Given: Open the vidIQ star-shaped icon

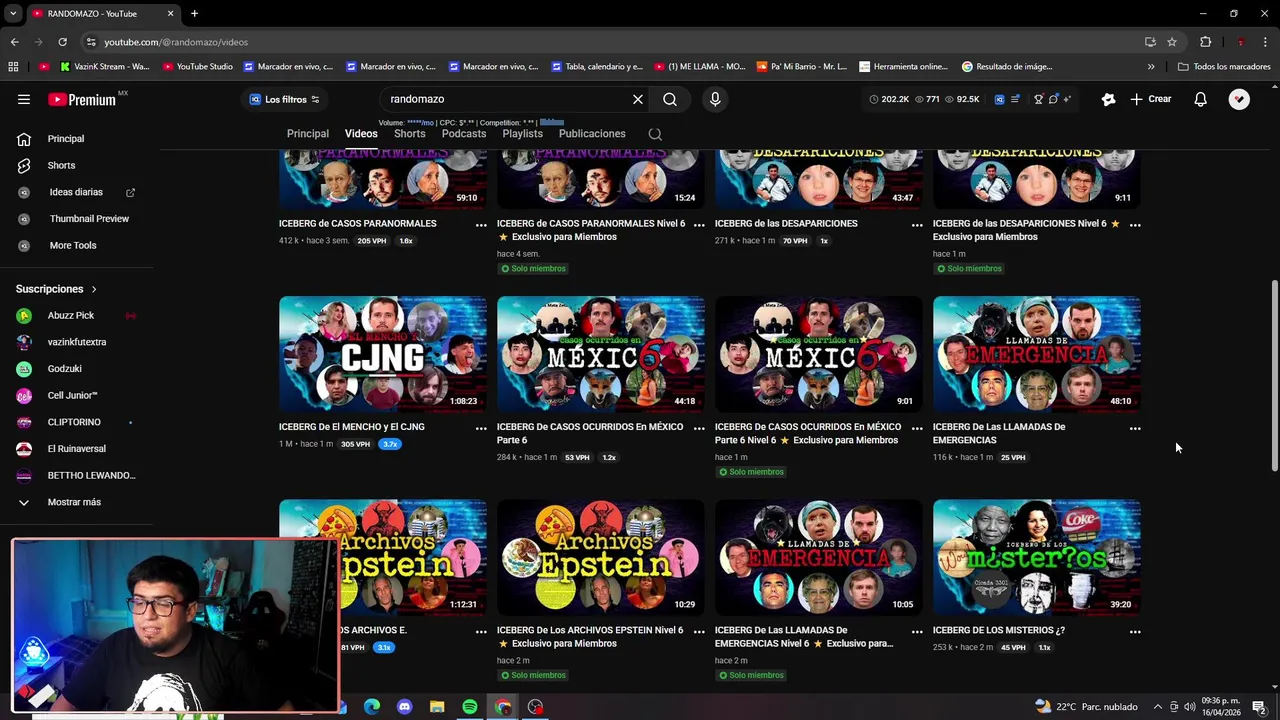Looking at the screenshot, I should click(1108, 99).
